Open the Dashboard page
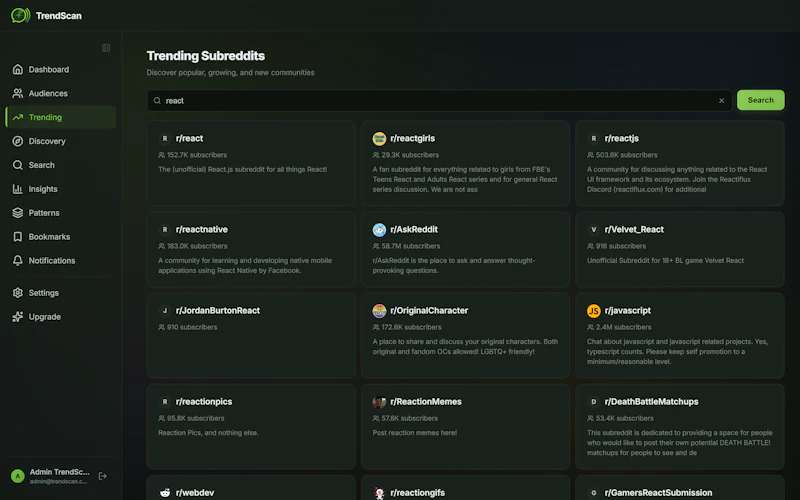The width and height of the screenshot is (800, 500). [x=60, y=69]
